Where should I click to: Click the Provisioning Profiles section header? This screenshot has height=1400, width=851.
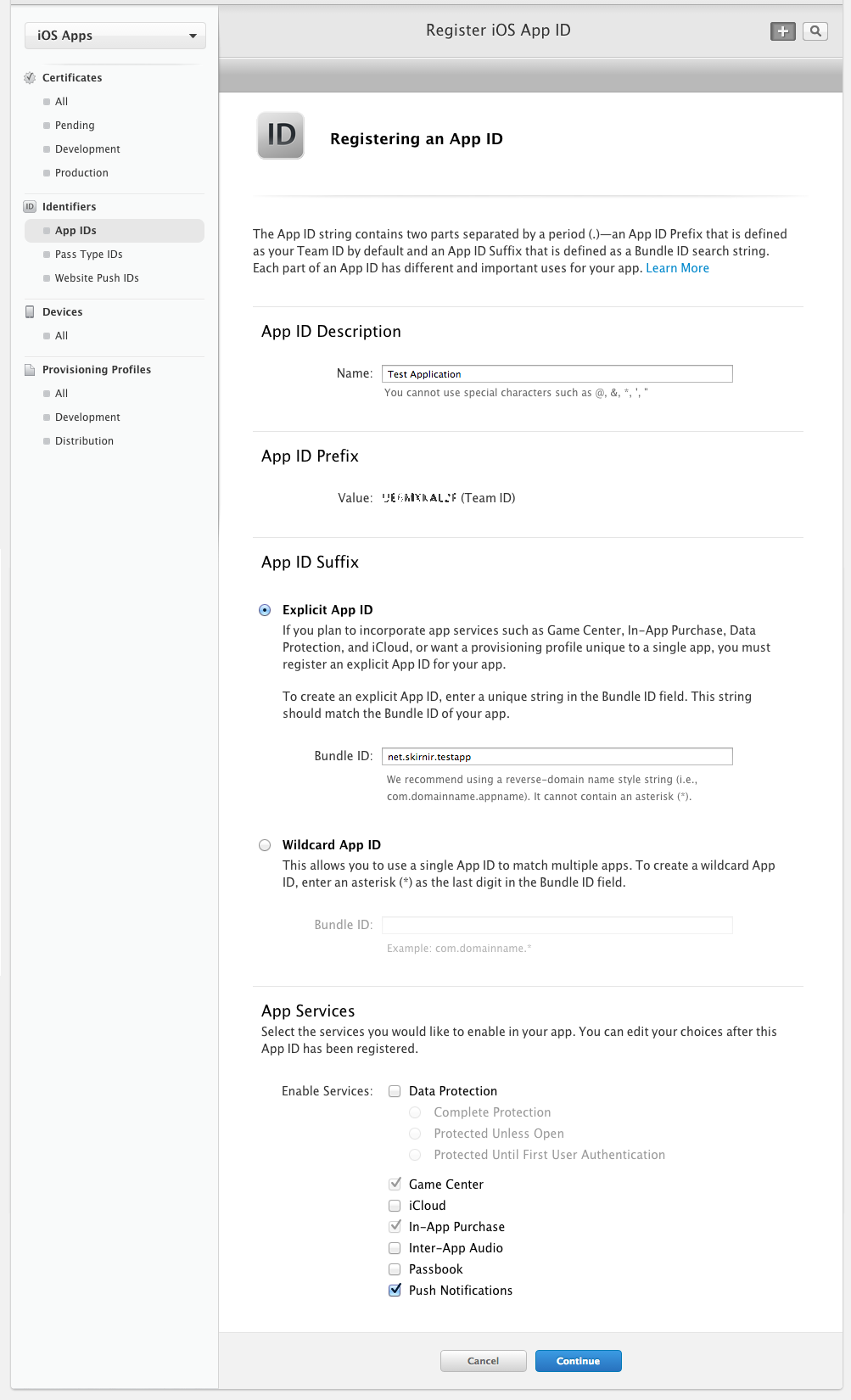97,370
